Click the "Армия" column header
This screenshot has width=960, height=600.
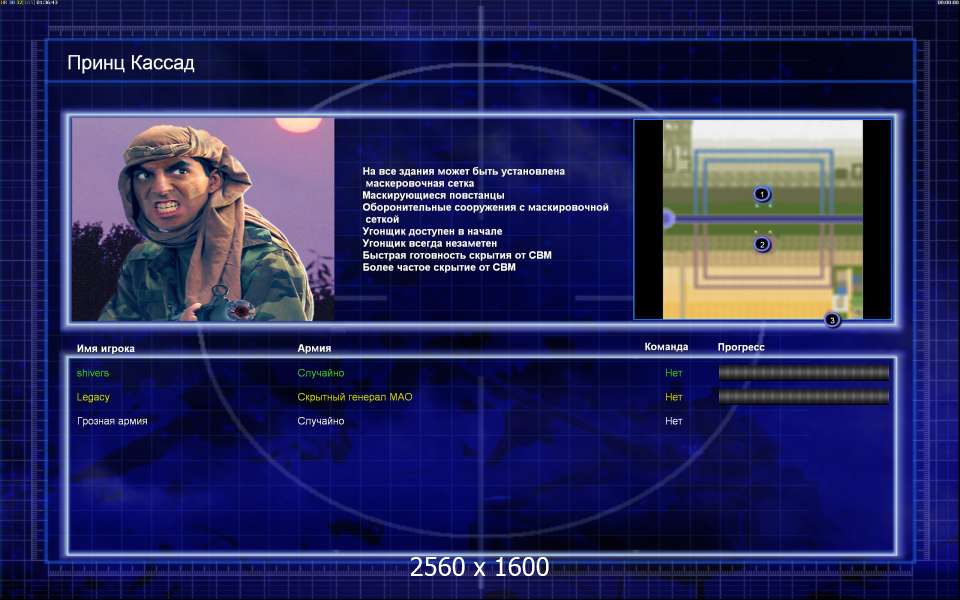[x=314, y=348]
